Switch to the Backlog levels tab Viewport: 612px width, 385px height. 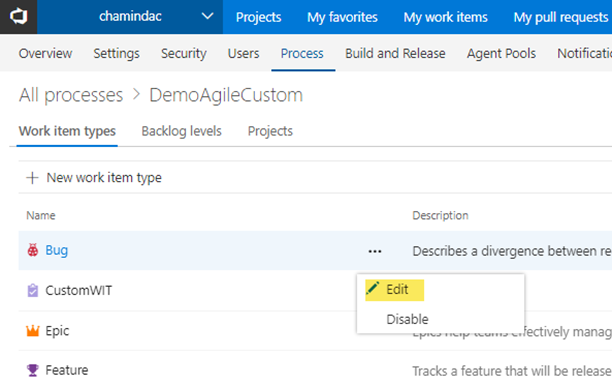click(x=181, y=131)
